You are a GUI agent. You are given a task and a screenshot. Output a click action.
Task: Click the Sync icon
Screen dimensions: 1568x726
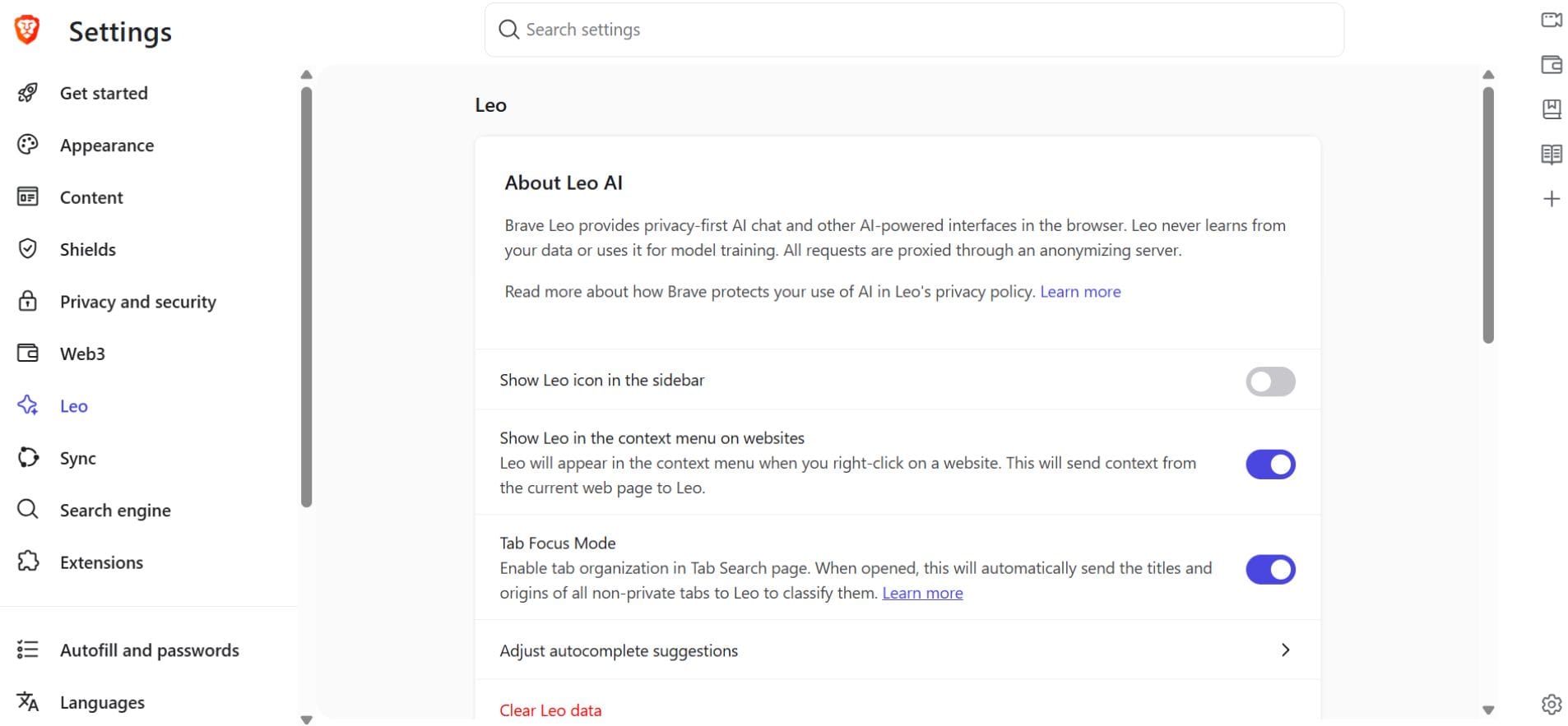pyautogui.click(x=28, y=457)
